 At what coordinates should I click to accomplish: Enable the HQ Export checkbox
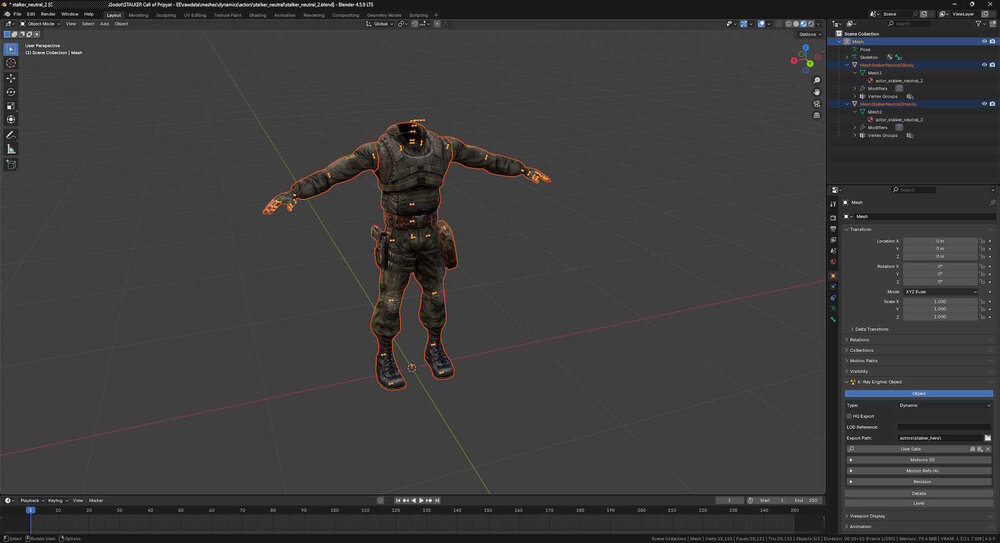[849, 416]
